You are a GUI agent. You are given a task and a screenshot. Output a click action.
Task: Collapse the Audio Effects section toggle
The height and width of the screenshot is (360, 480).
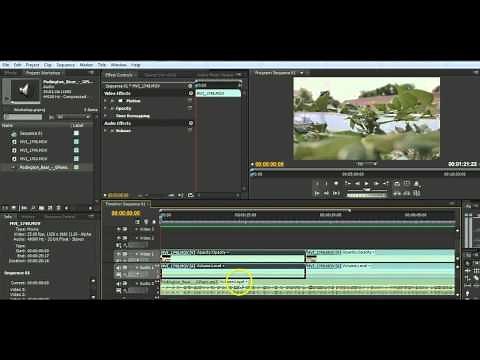coord(191,123)
